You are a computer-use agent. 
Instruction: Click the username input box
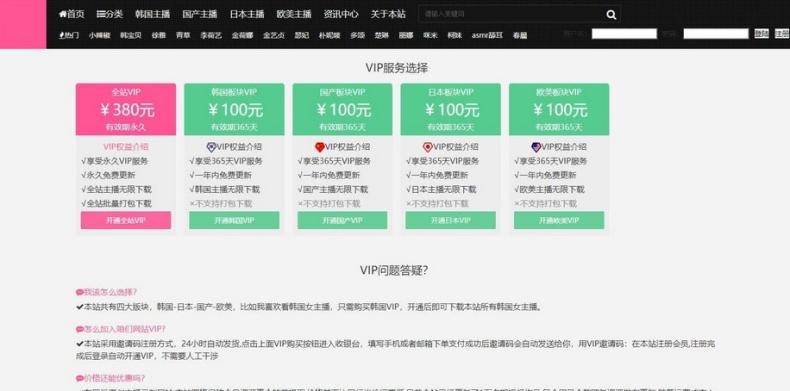[624, 34]
